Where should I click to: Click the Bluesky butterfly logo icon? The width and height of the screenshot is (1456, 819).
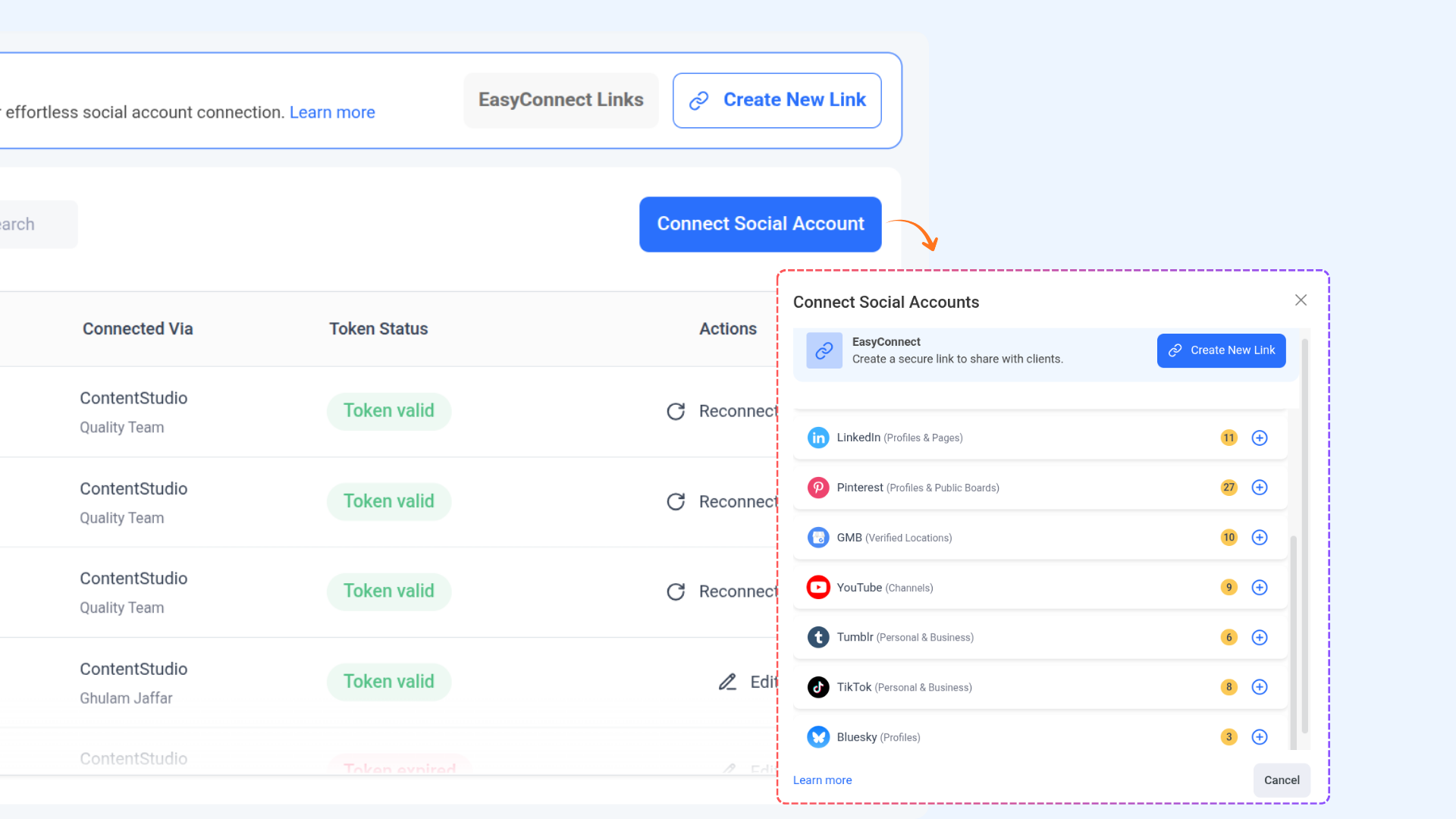[818, 737]
